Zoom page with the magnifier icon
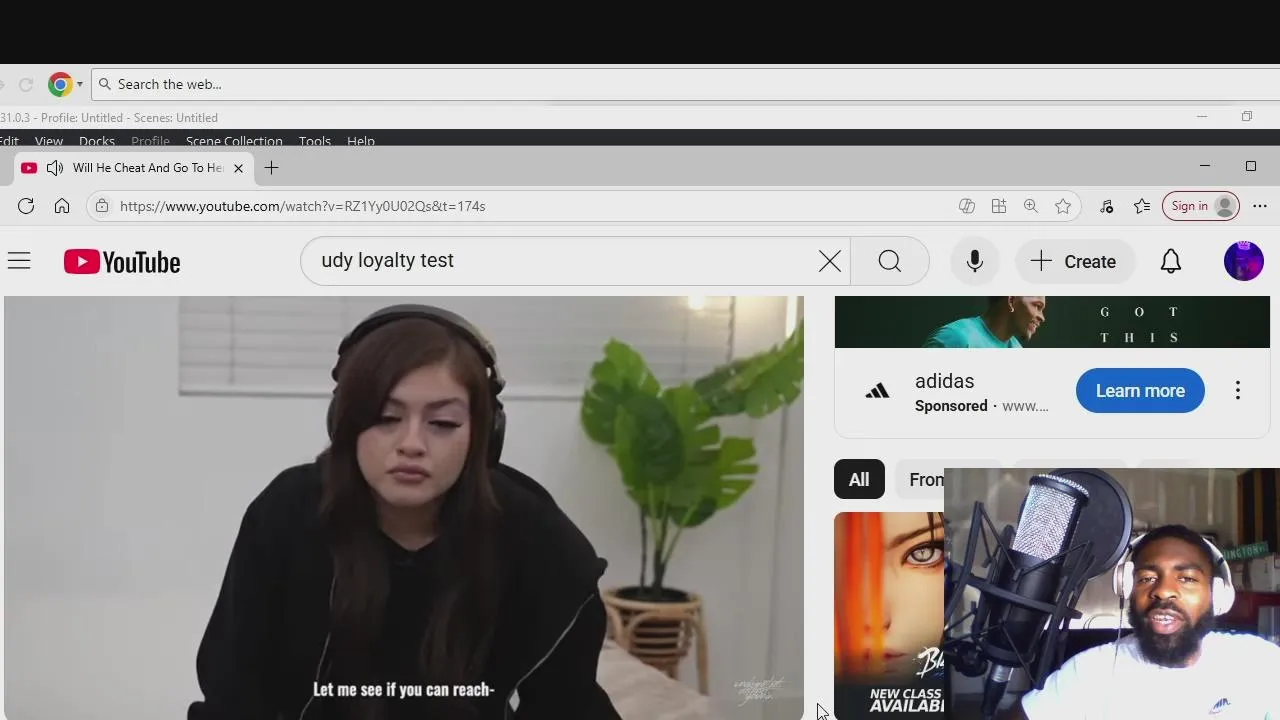 pyautogui.click(x=1031, y=206)
